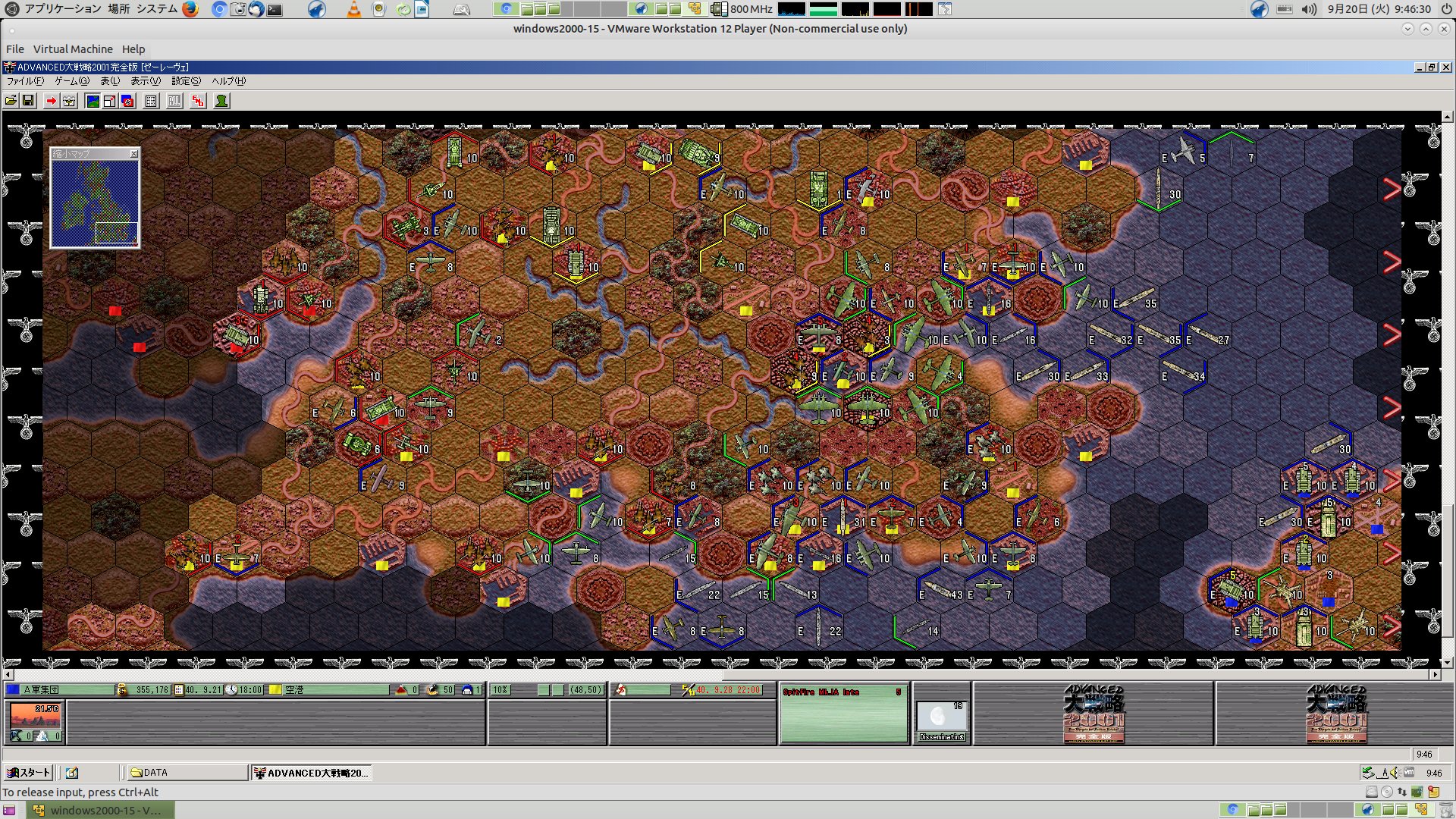The width and height of the screenshot is (1456, 819).
Task: Launch VLC media player cone icon
Action: point(353,9)
